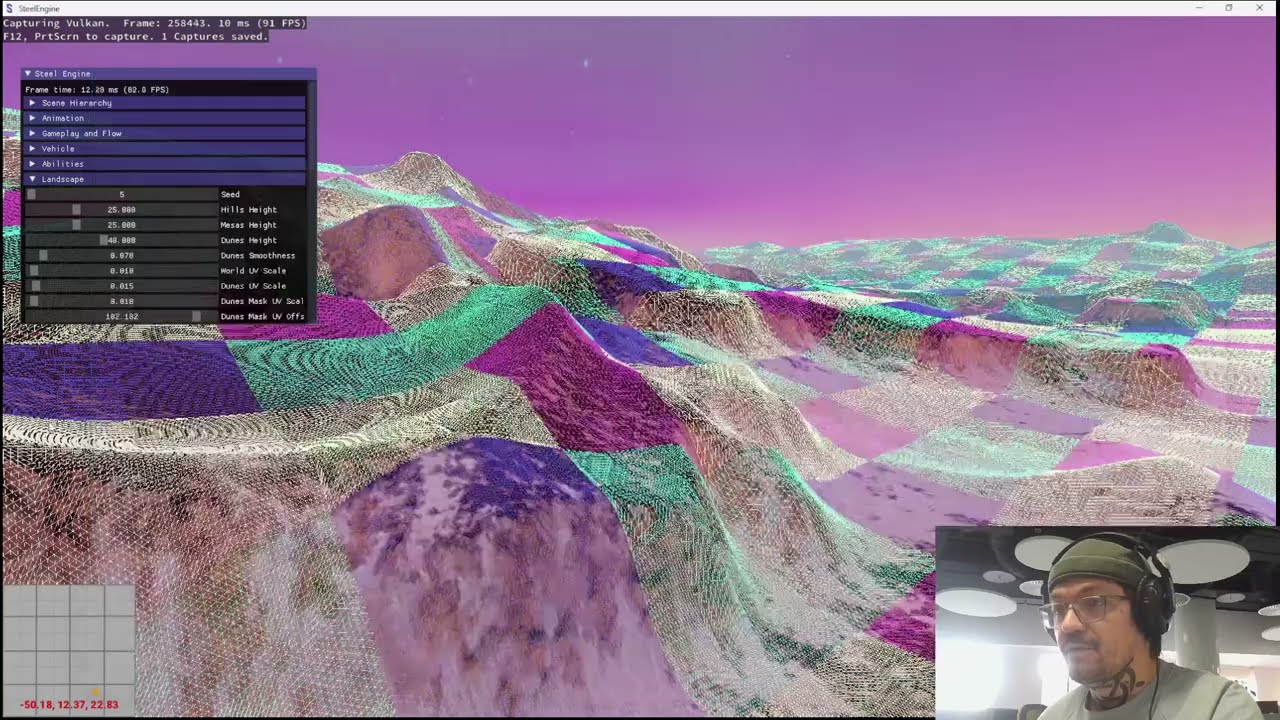The image size is (1280, 720).
Task: Expand the Abilities section
Action: tap(165, 164)
